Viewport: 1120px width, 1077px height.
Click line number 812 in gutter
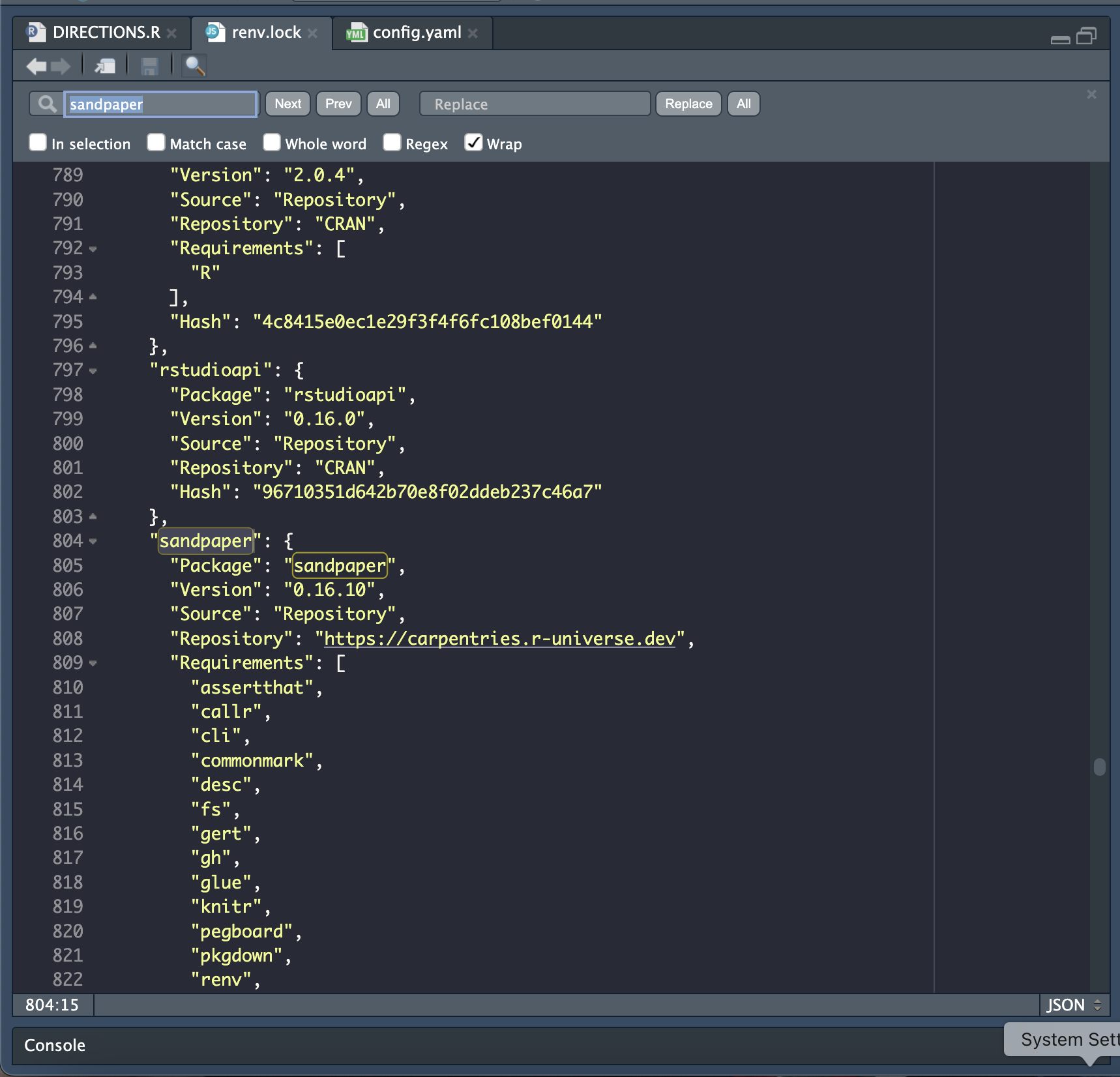tap(68, 735)
